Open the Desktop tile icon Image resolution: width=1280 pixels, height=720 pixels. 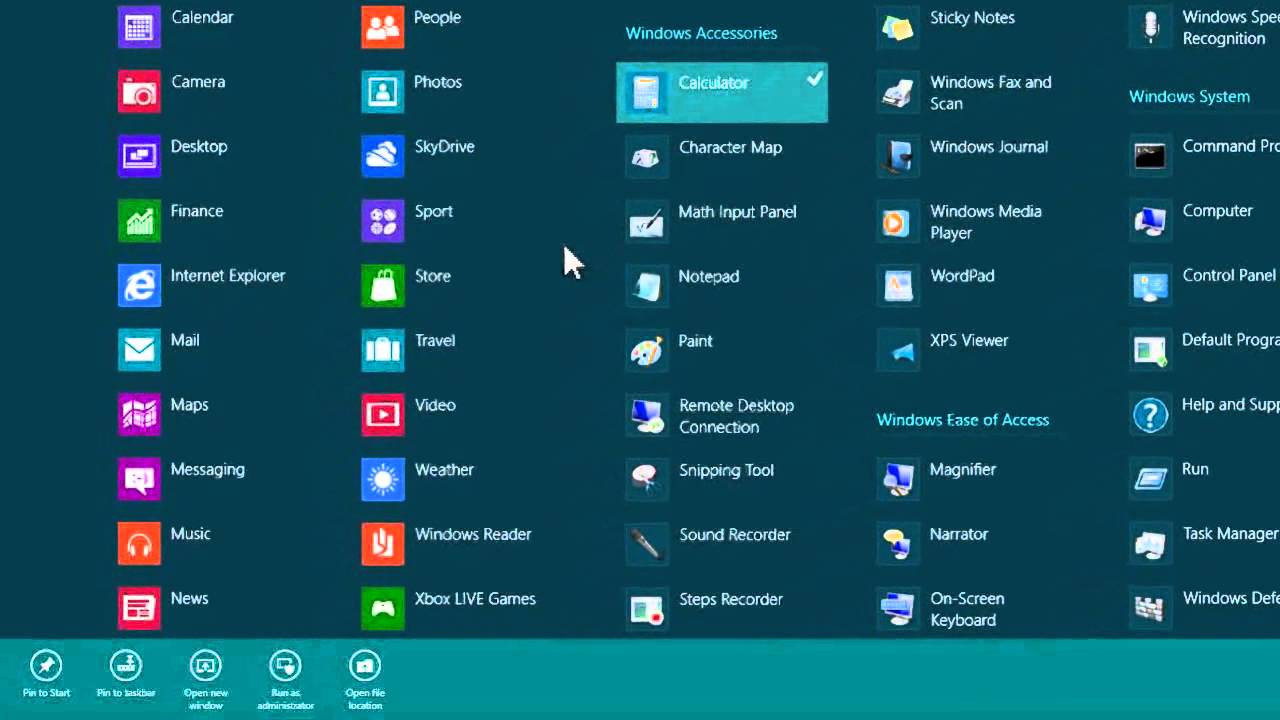click(x=139, y=156)
